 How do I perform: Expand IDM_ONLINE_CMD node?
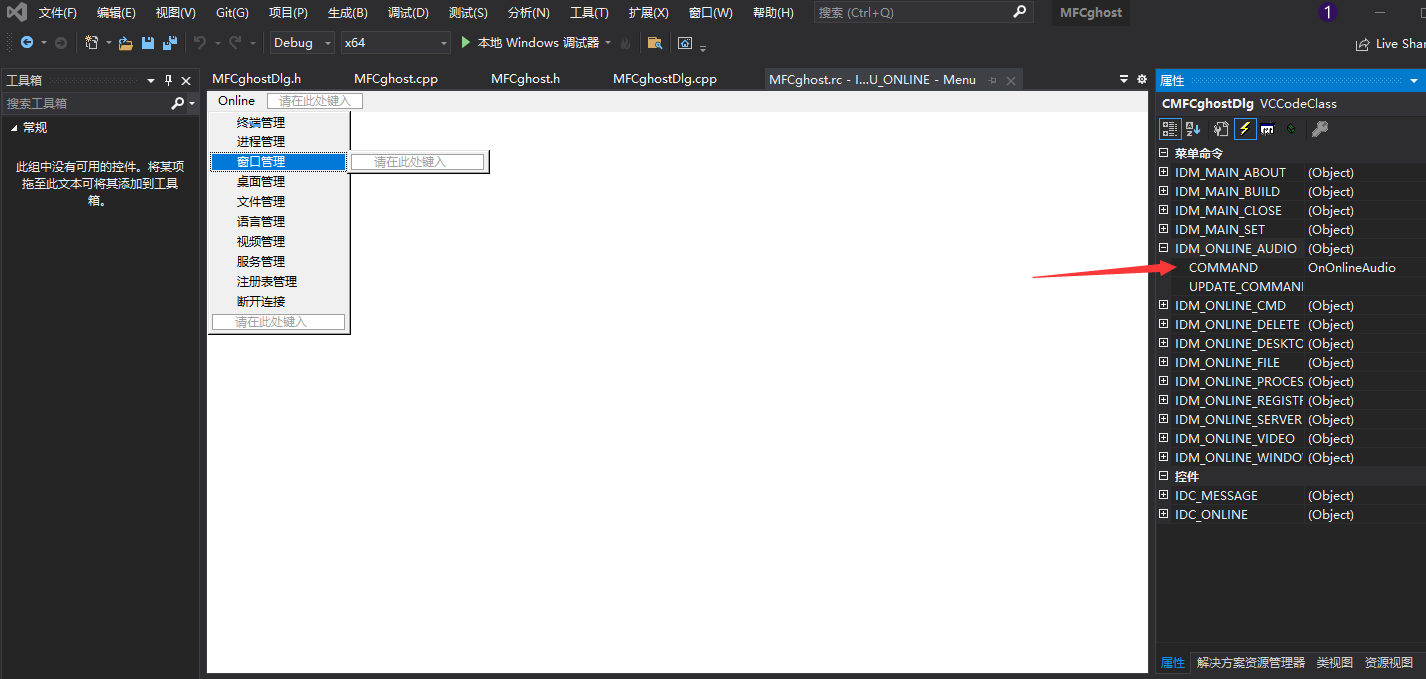1163,305
